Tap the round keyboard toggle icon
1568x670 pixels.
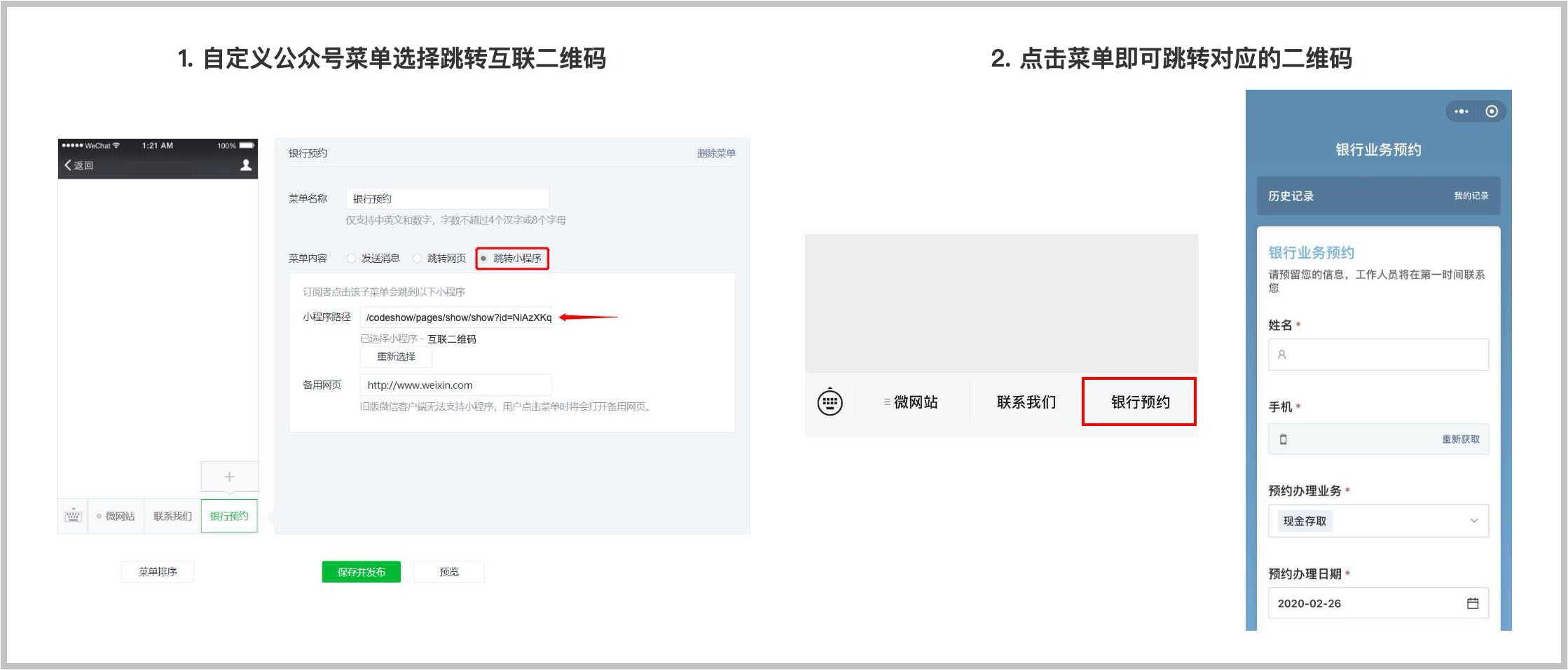click(830, 402)
